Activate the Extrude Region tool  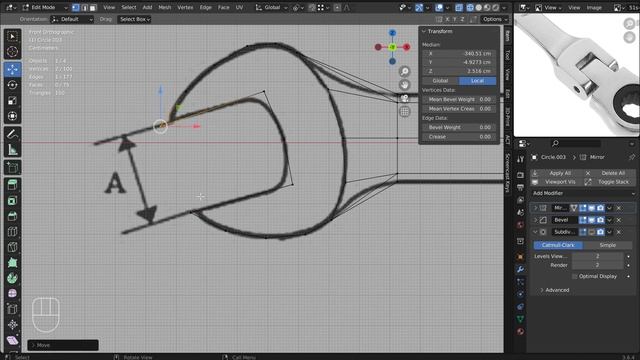tap(12, 185)
